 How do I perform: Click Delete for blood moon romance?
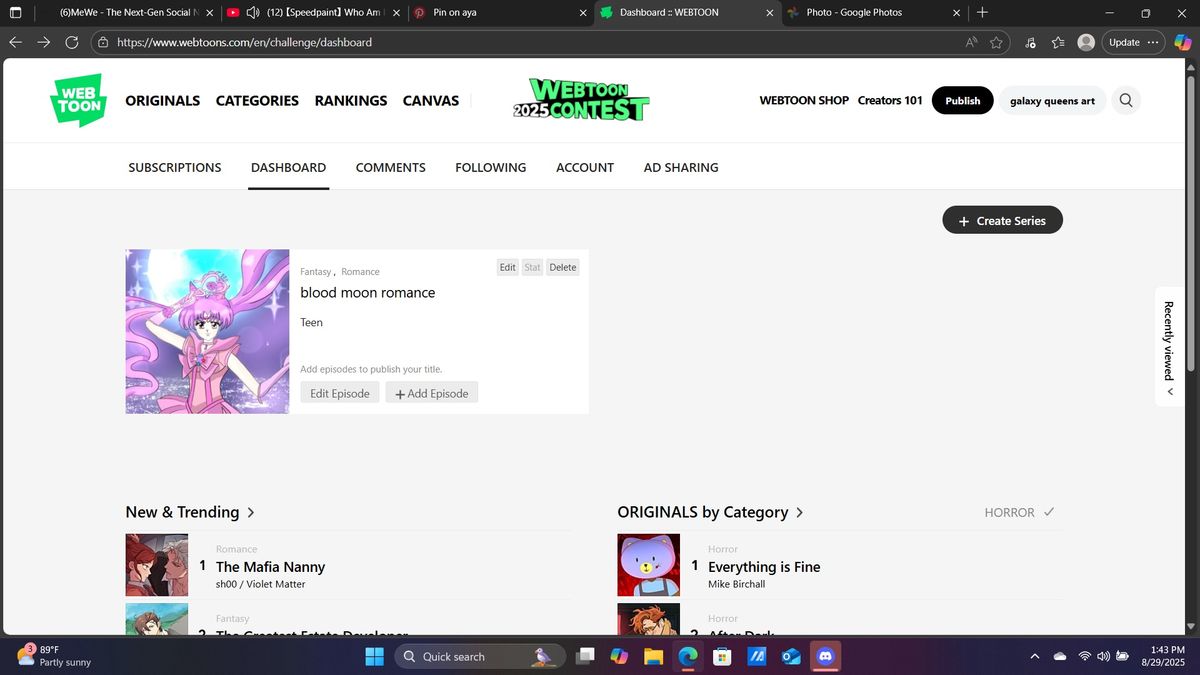tap(563, 267)
